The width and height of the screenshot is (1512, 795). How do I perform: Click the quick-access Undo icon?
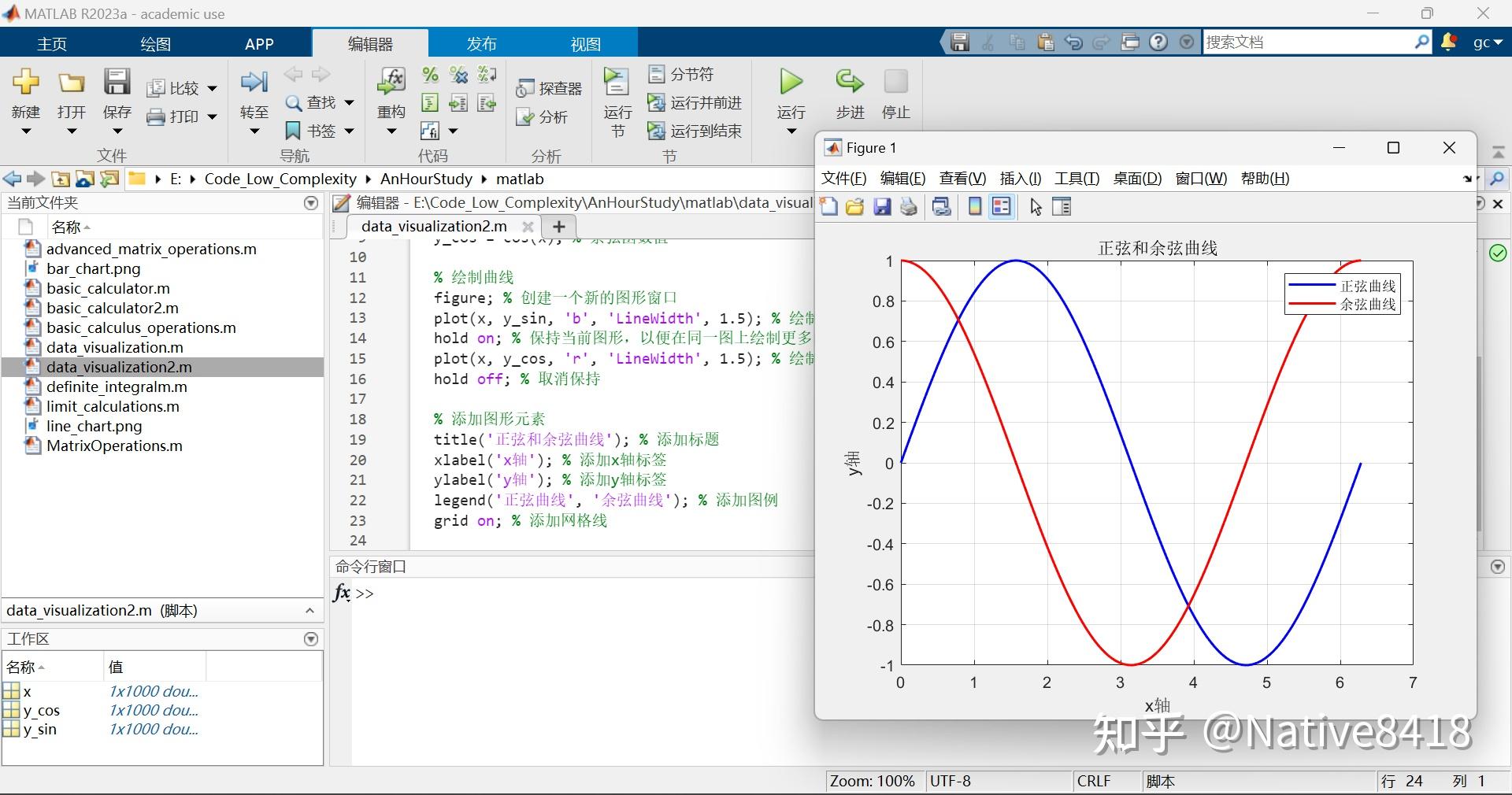pos(1073,43)
